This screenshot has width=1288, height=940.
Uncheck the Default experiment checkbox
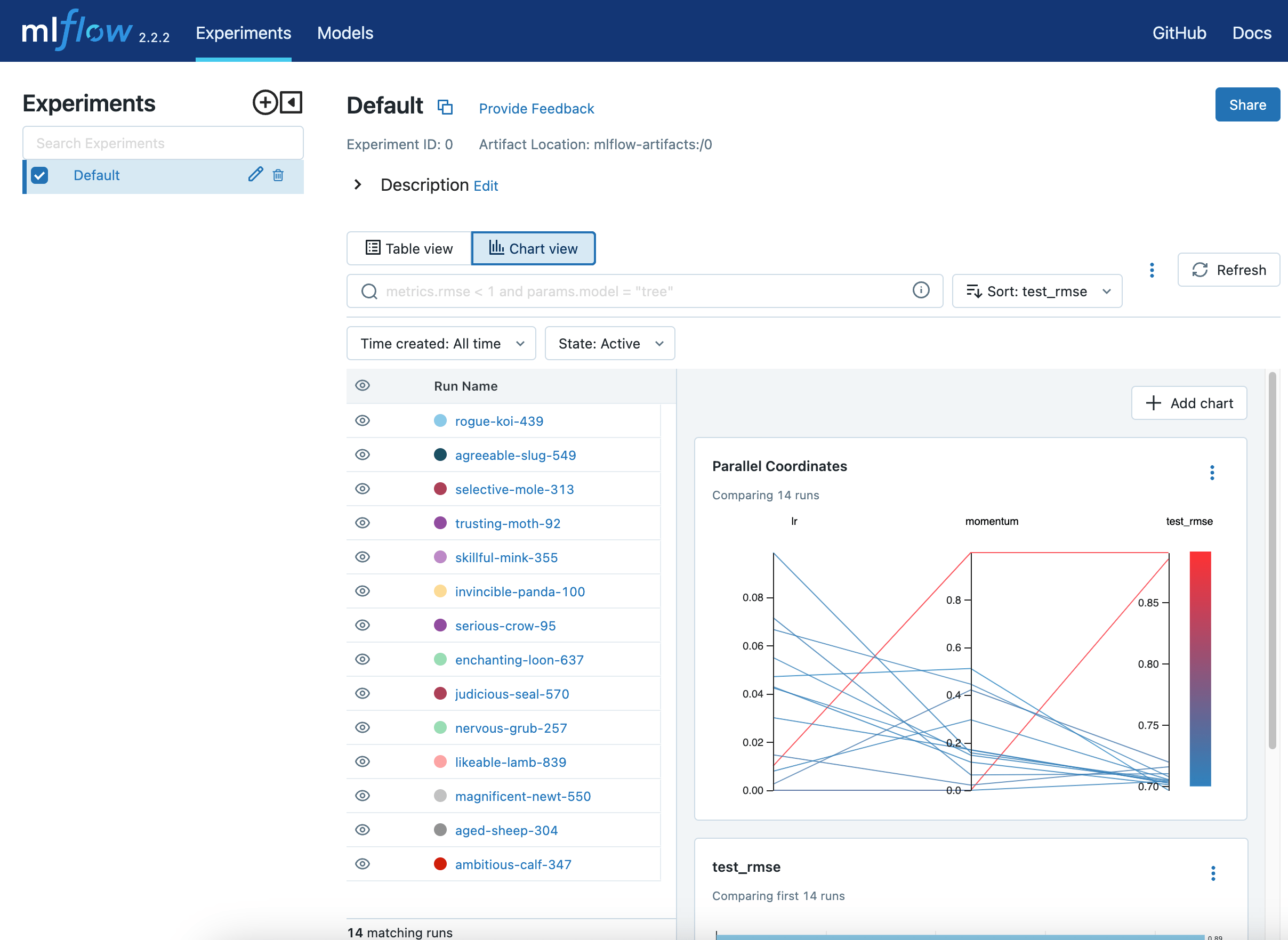pyautogui.click(x=39, y=175)
